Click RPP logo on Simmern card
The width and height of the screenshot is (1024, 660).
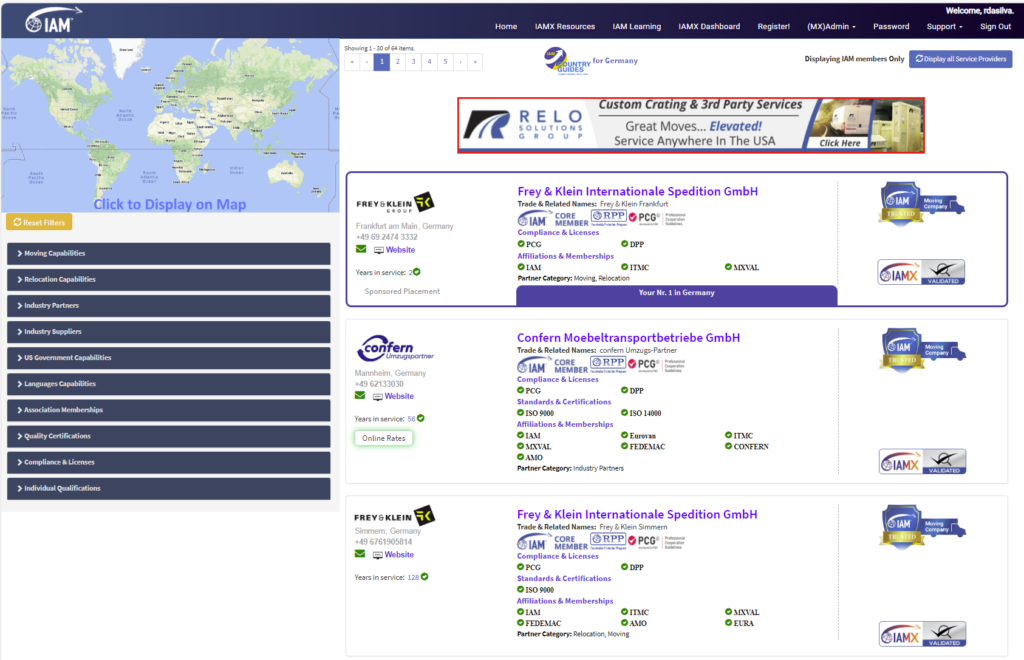click(x=608, y=540)
